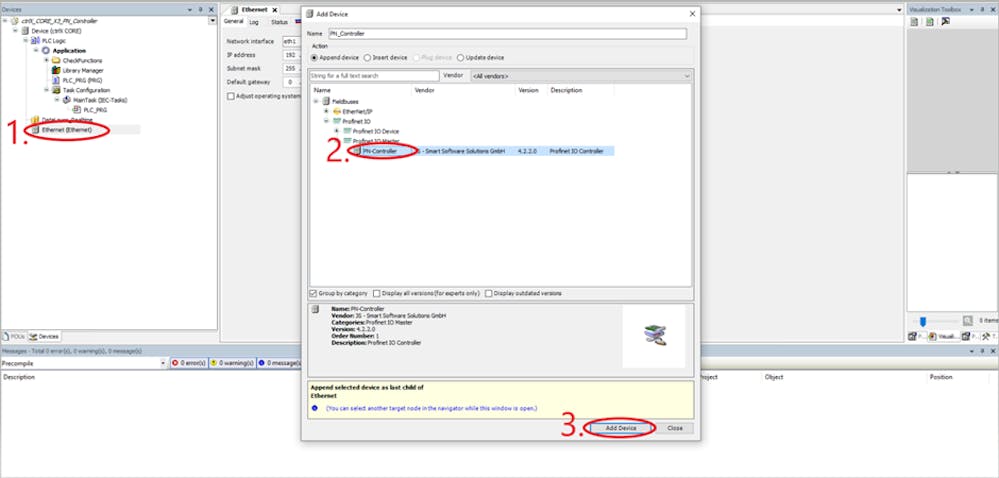Click the PN-Controller preview image
Screen dimensions: 999x478
(x=654, y=335)
